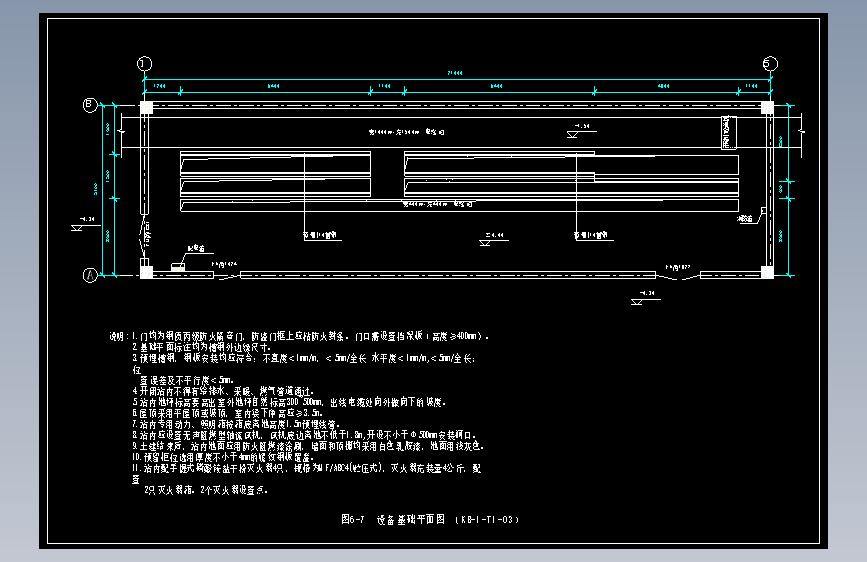Click the left embedded channel steel leader label
Screen dimensions: 867x562
pyautogui.click(x=320, y=236)
